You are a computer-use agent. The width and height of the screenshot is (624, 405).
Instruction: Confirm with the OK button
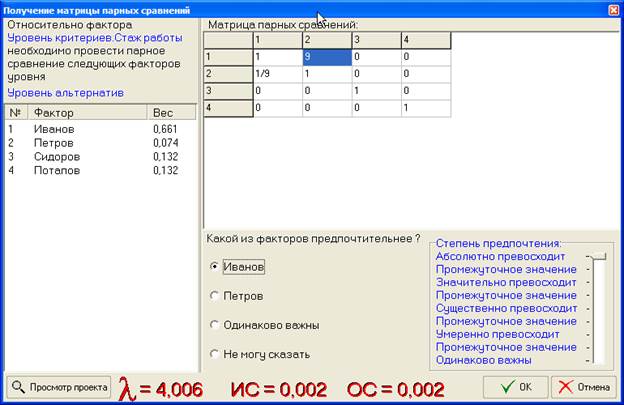click(515, 386)
